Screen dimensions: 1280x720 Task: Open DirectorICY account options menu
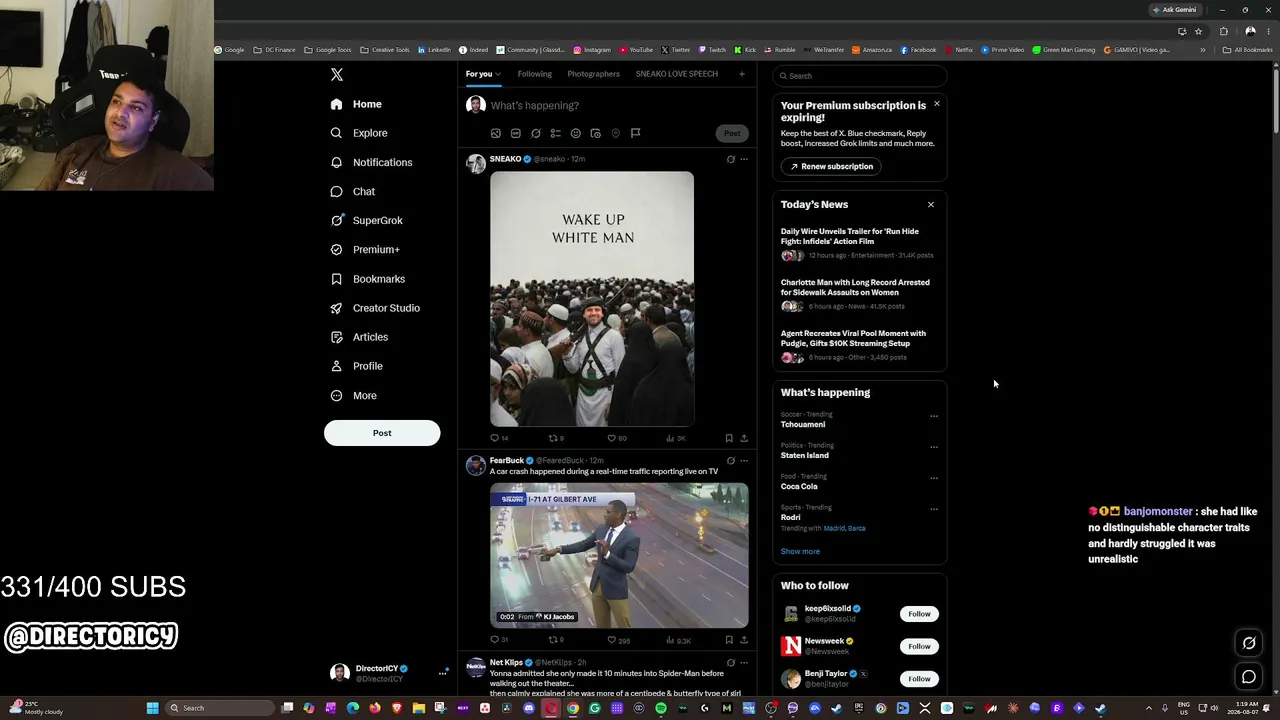[x=442, y=673]
